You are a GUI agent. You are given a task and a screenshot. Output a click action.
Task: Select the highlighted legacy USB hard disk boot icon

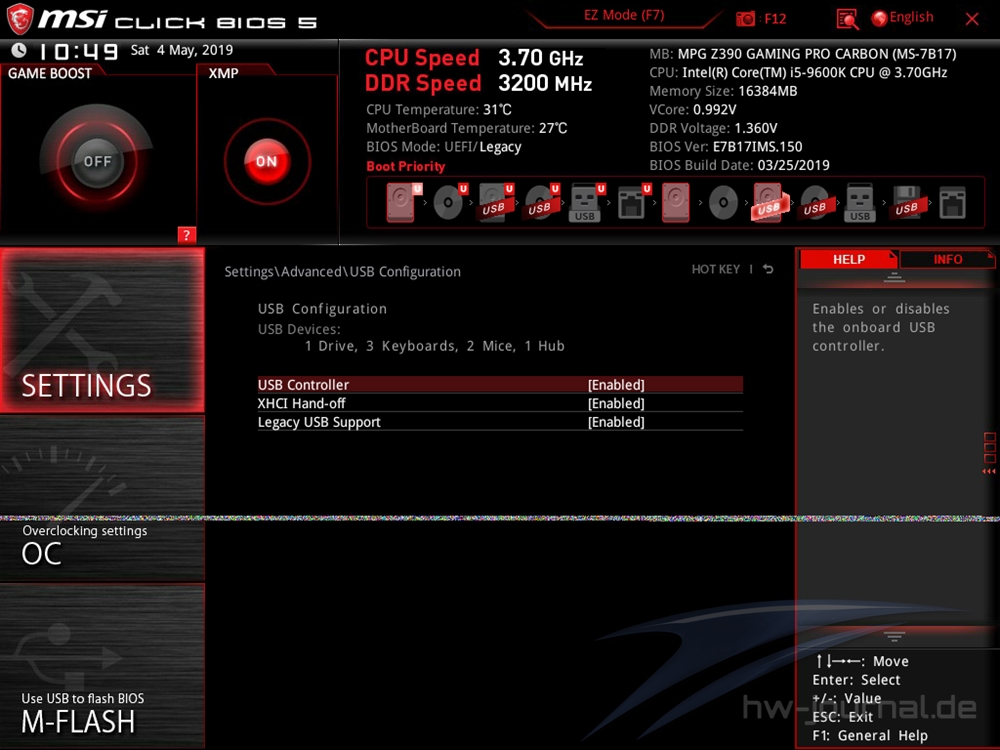point(770,202)
